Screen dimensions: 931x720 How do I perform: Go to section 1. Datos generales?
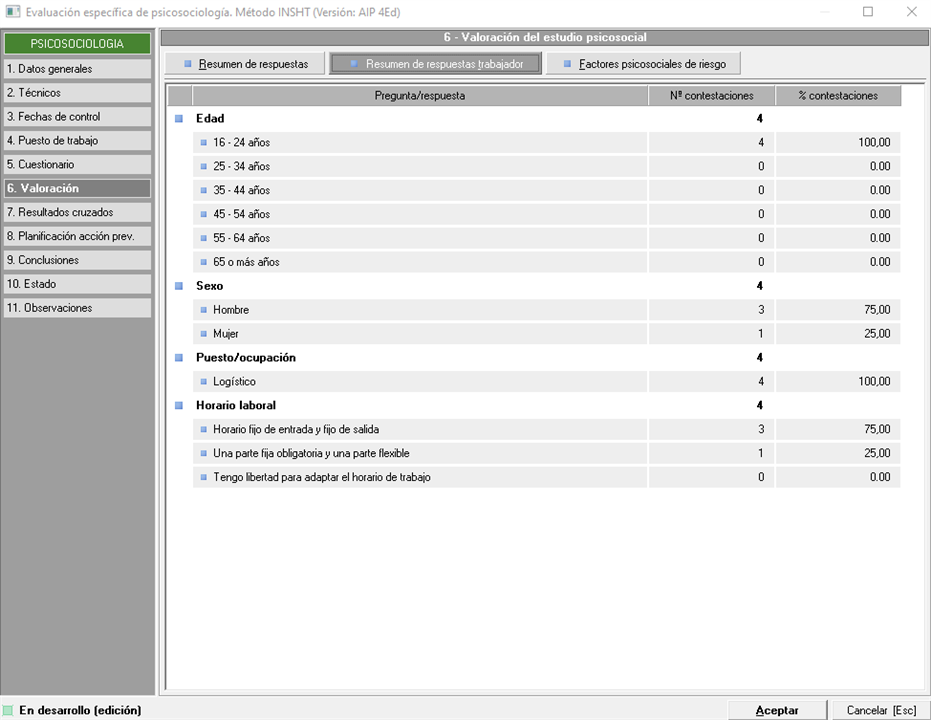[77, 69]
